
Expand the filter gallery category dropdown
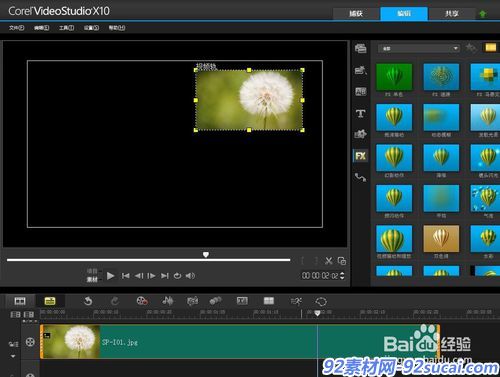[x=419, y=49]
